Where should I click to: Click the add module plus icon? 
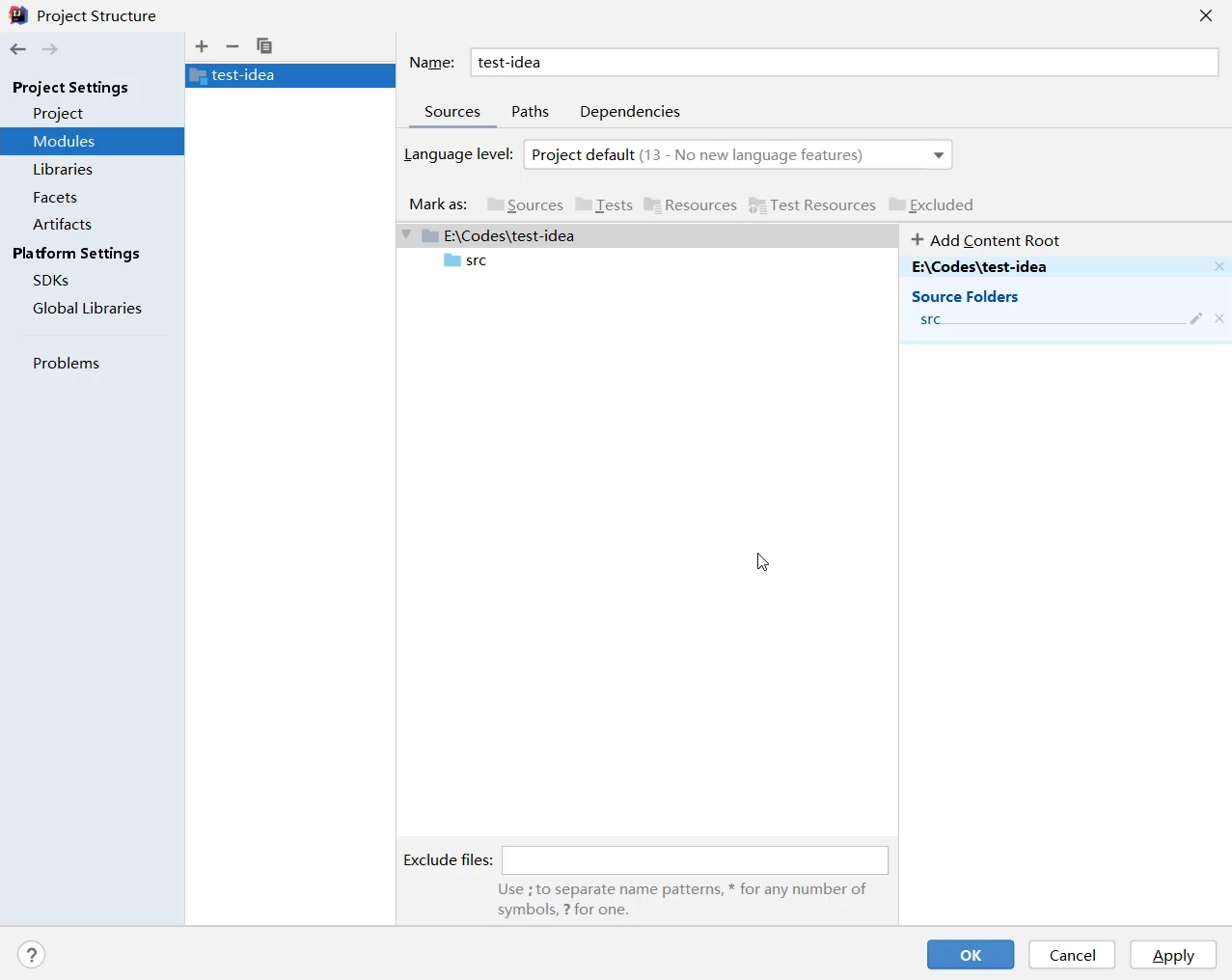coord(202,46)
